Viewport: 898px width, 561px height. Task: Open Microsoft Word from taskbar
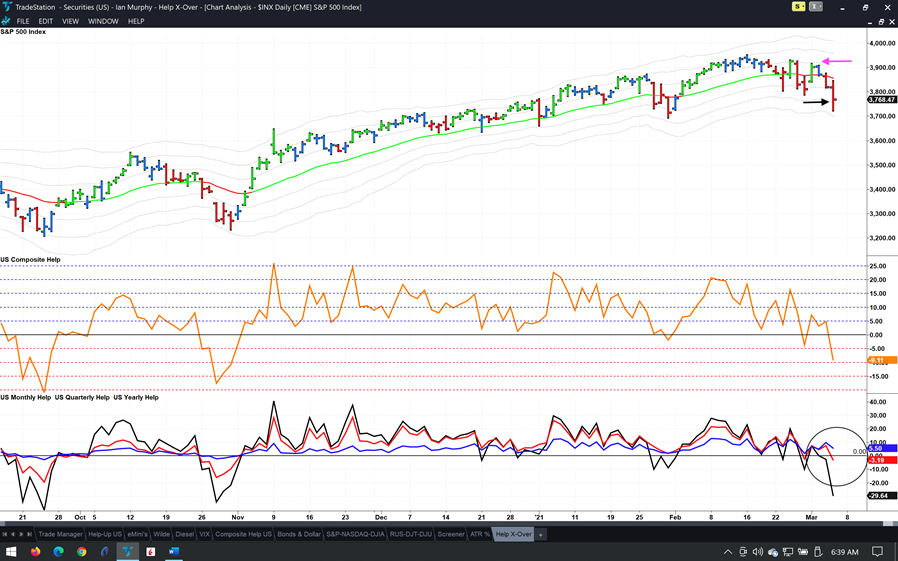point(173,552)
